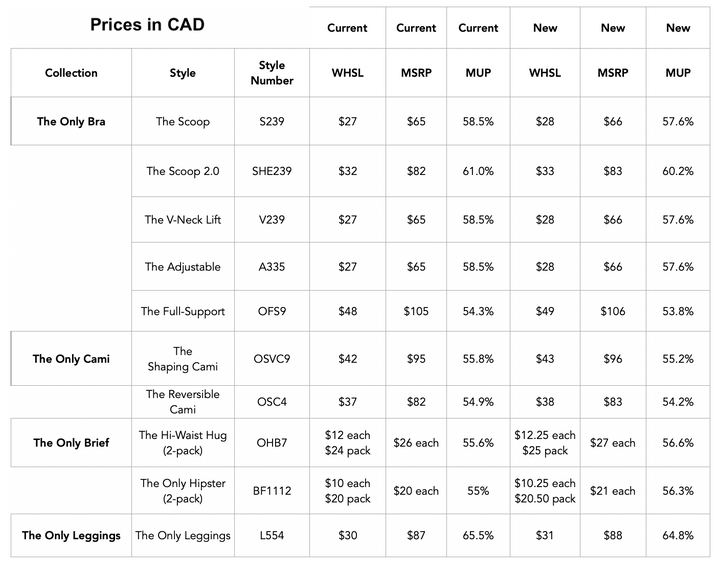Select the 65.5% current markup cell
The width and height of the screenshot is (720, 572).
point(478,536)
